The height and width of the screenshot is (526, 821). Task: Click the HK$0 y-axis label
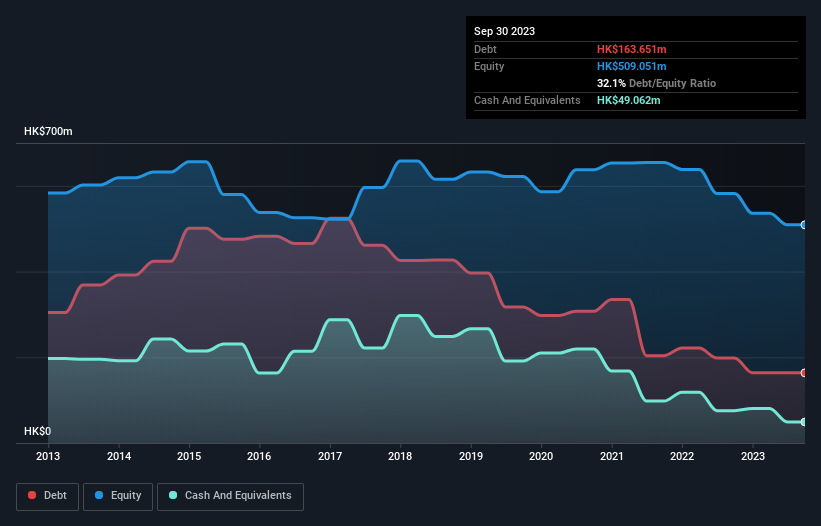(38, 431)
